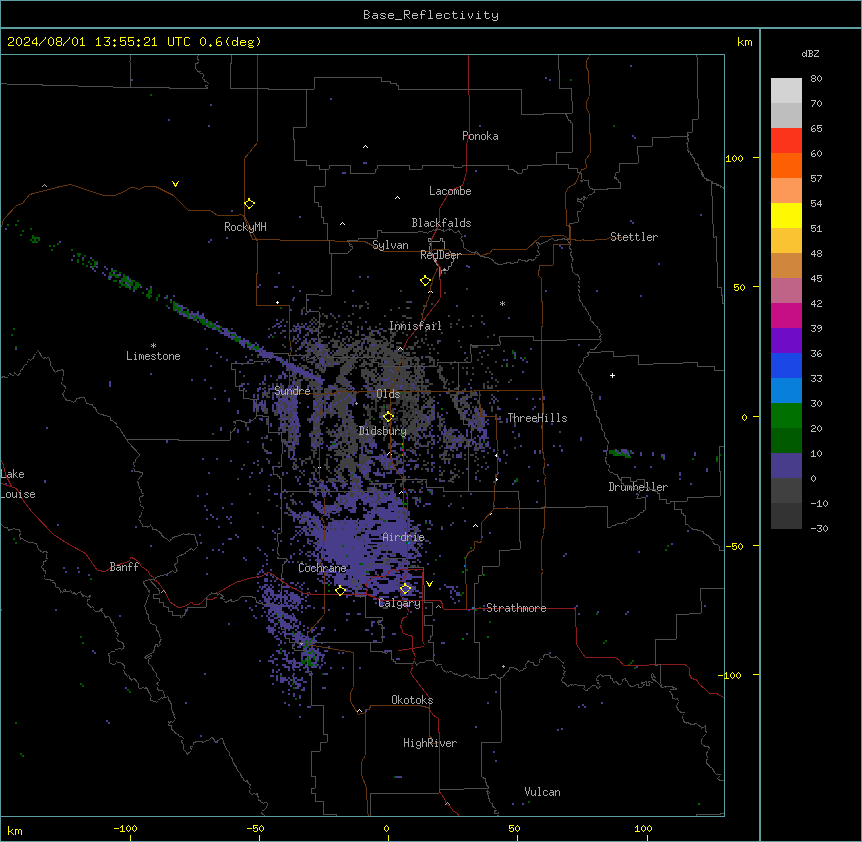
Task: Click the Sundre label
Action: 292,391
